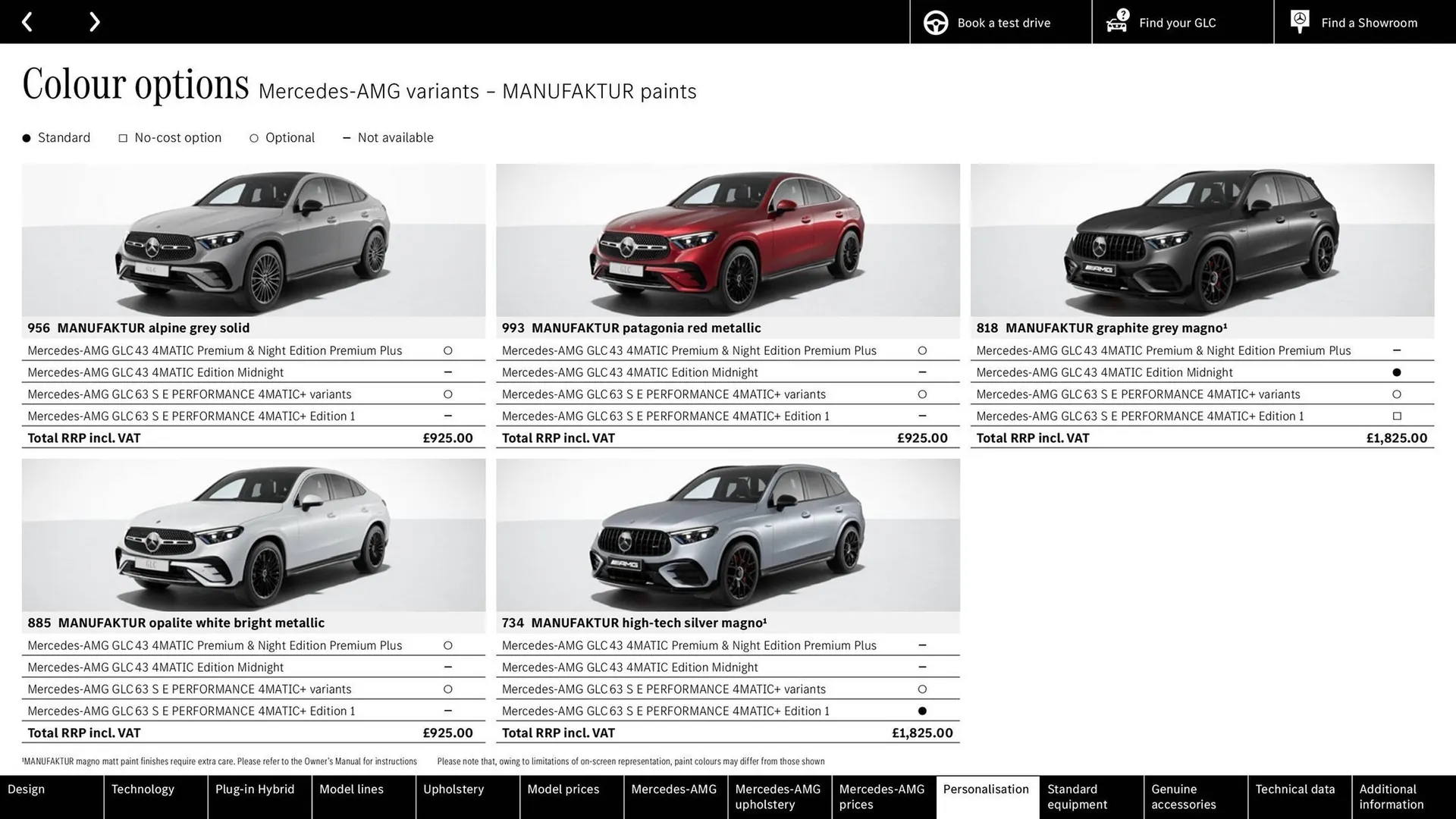This screenshot has width=1456, height=819.
Task: Click the MANUFAKTUR magno paint footnote
Action: [x=221, y=761]
